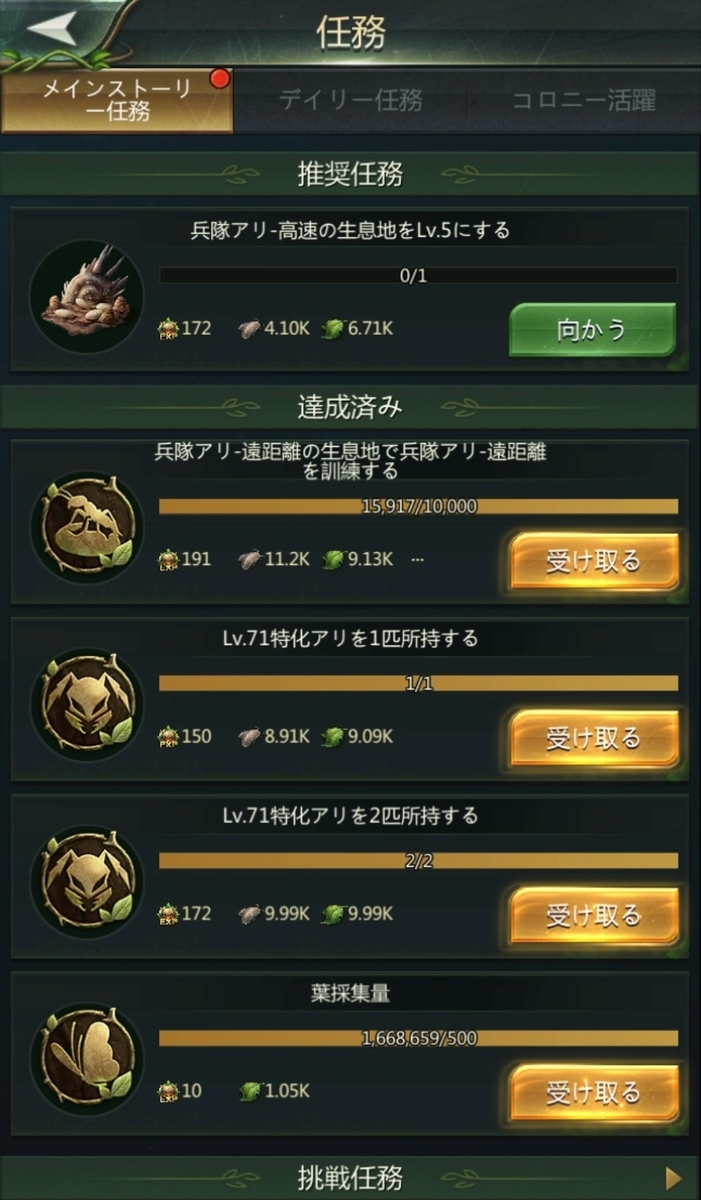Open the コロニー活躍 tab

click(584, 100)
